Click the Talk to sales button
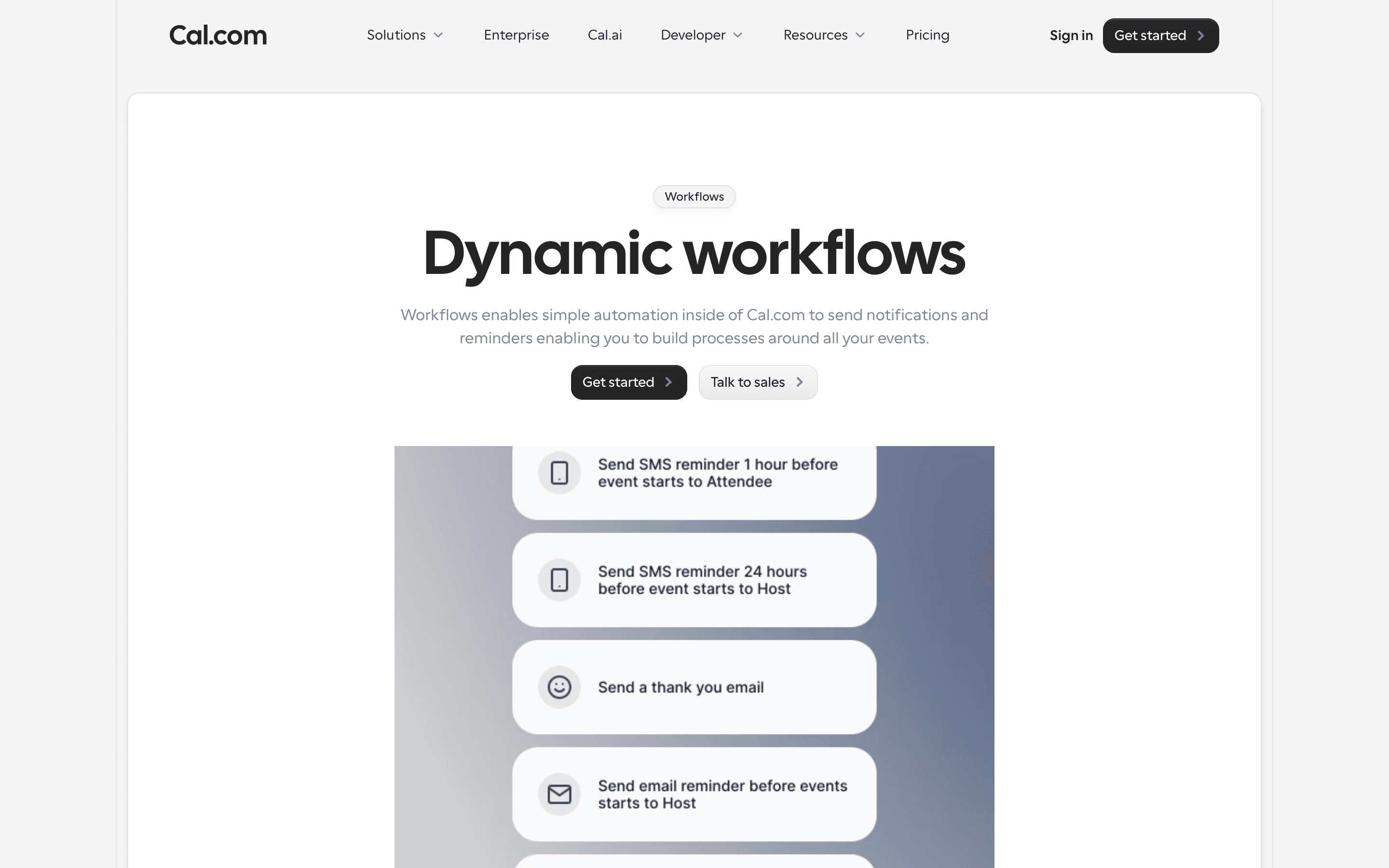The height and width of the screenshot is (868, 1389). point(758,382)
